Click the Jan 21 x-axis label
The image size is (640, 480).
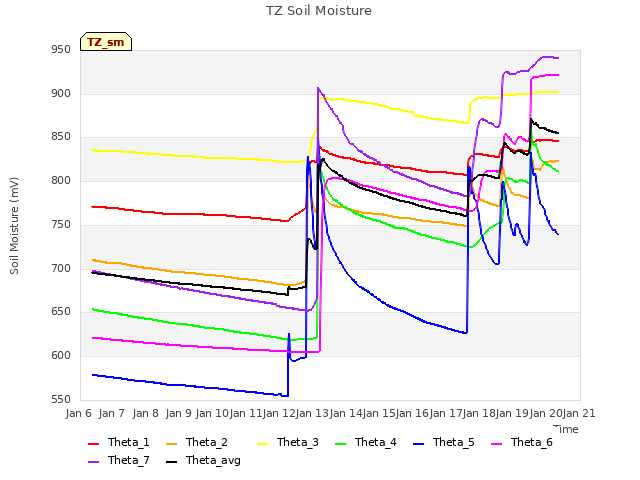[579, 413]
